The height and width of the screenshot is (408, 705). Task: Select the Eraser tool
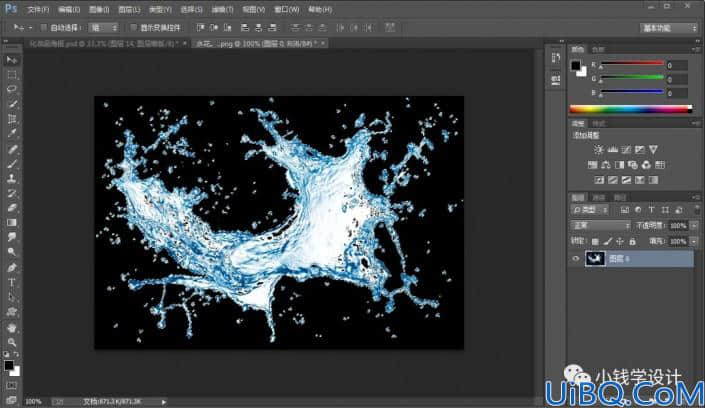[12, 208]
